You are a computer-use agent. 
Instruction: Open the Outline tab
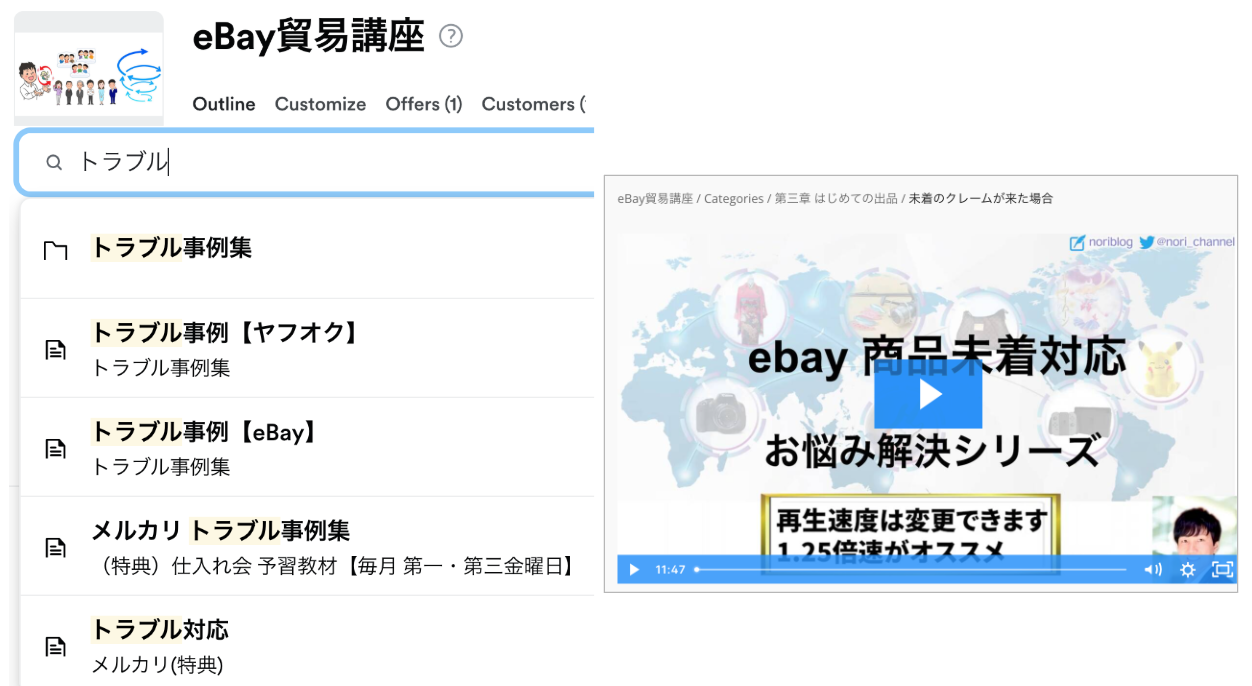pos(224,104)
